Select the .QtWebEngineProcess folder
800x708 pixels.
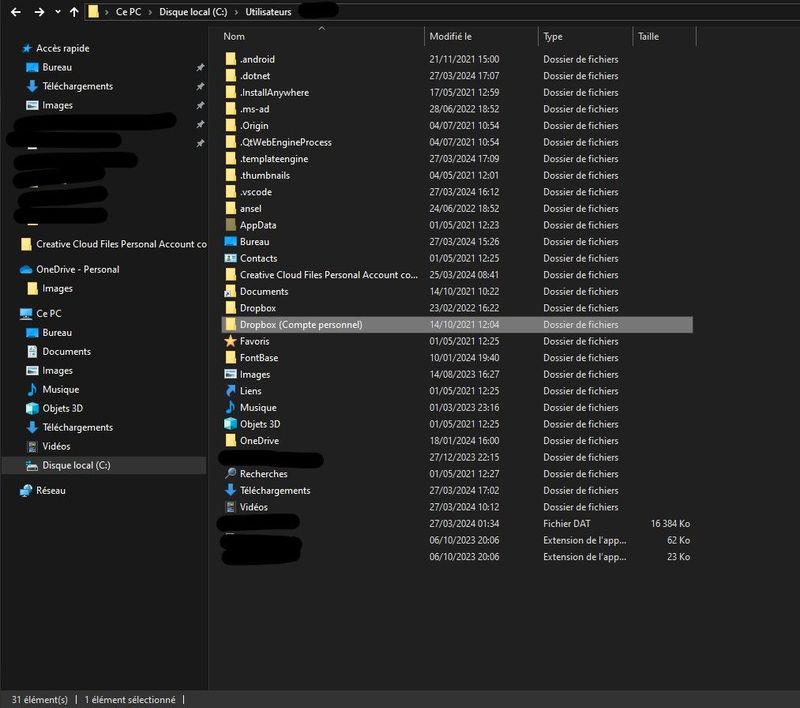[x=285, y=142]
